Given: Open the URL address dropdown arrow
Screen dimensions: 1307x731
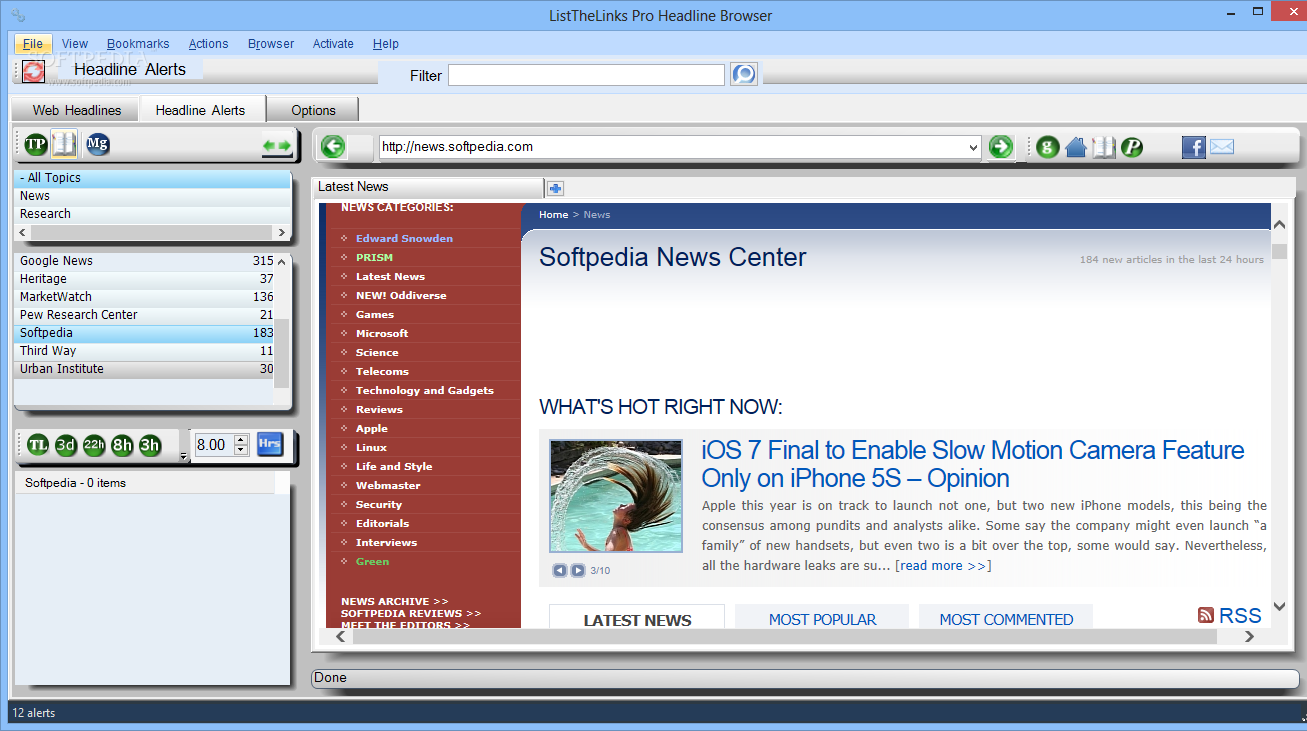Looking at the screenshot, I should (x=974, y=147).
